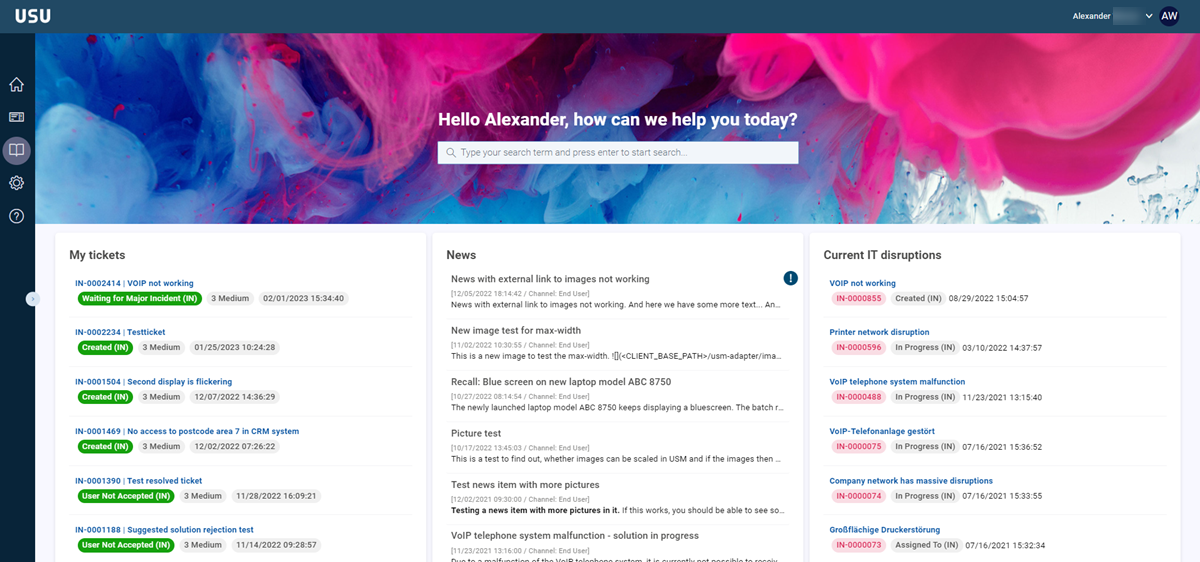Open ticket IN-0001469 No access to postcode area
1200x562 pixels.
[187, 431]
